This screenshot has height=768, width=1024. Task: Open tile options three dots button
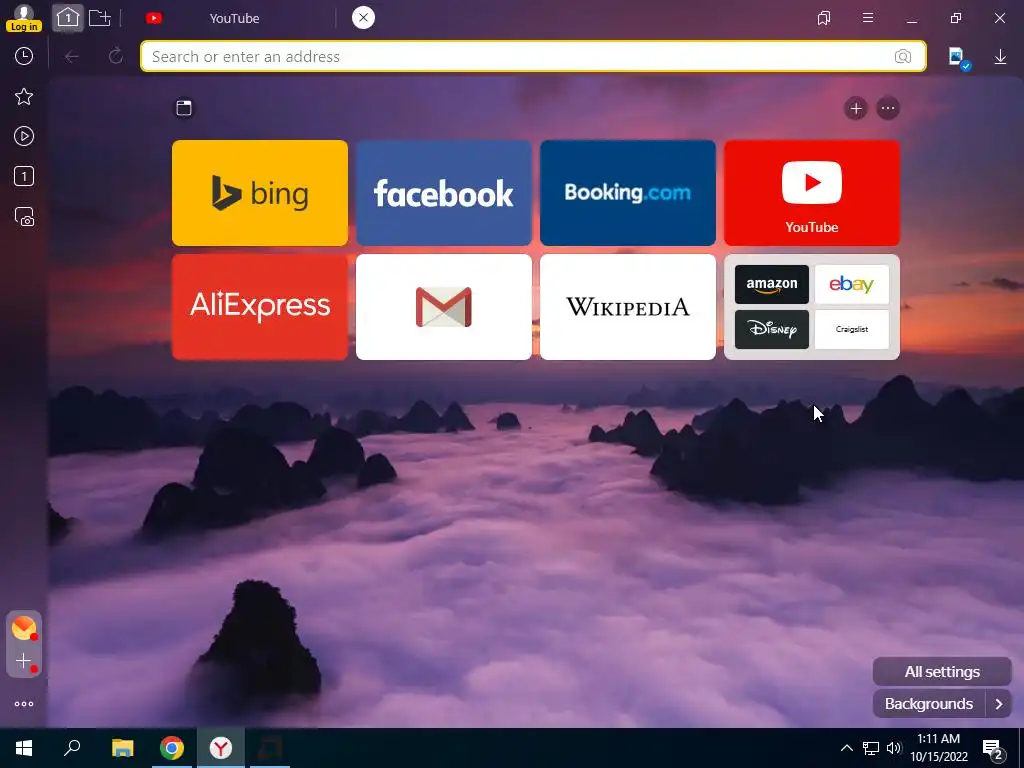888,108
